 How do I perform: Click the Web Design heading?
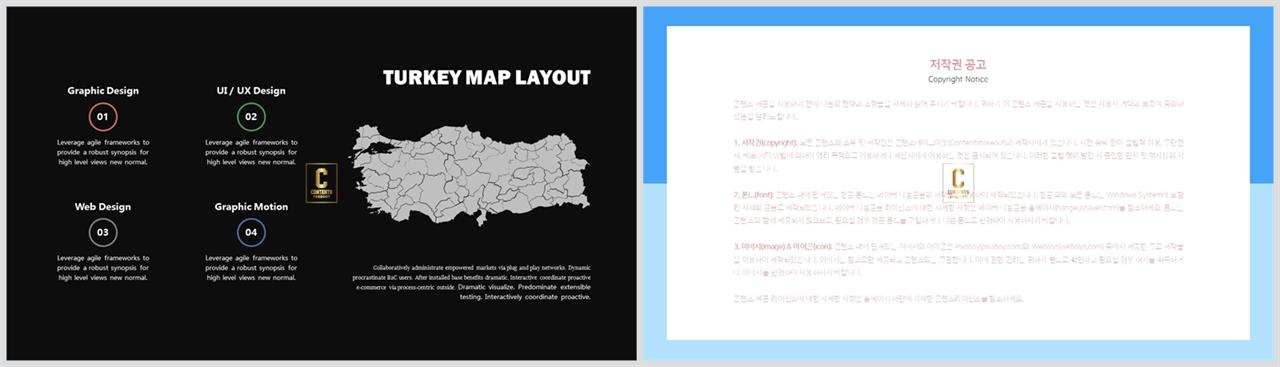(x=103, y=207)
